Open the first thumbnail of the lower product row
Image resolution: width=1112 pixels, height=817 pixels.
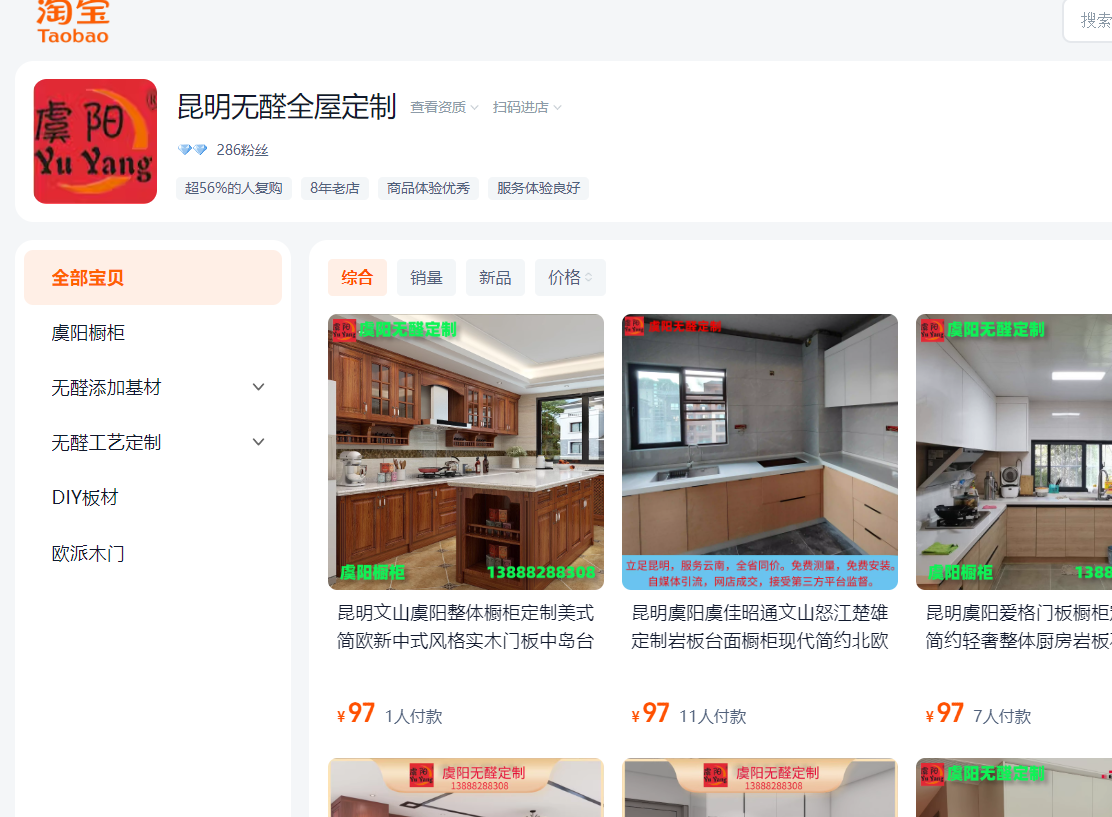pos(466,788)
